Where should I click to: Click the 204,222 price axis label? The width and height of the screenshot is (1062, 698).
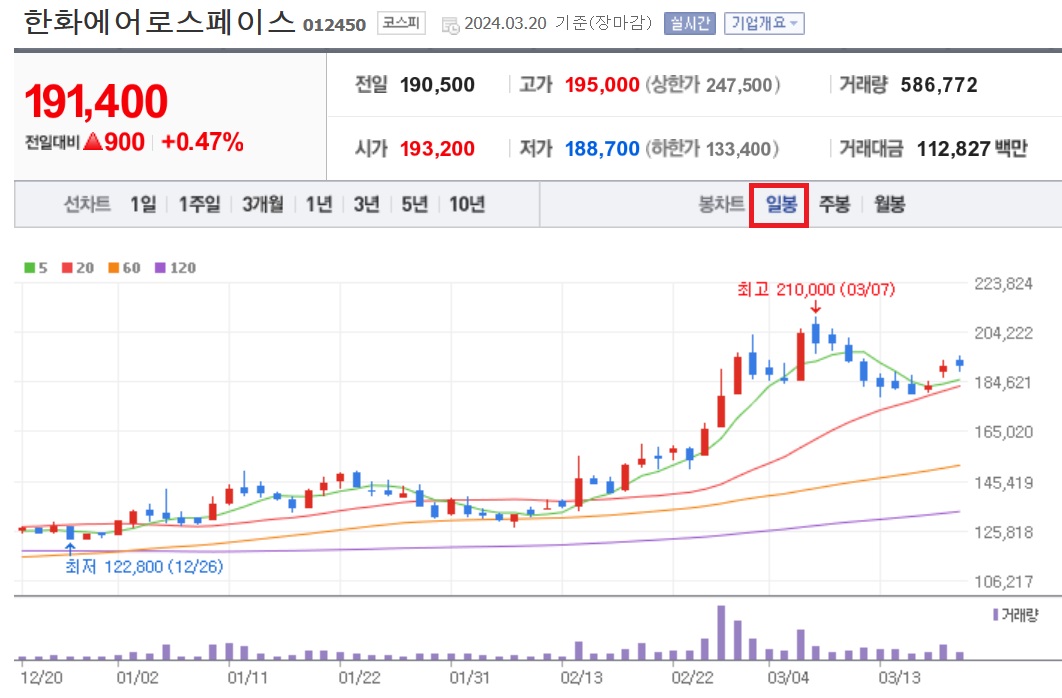point(1003,332)
